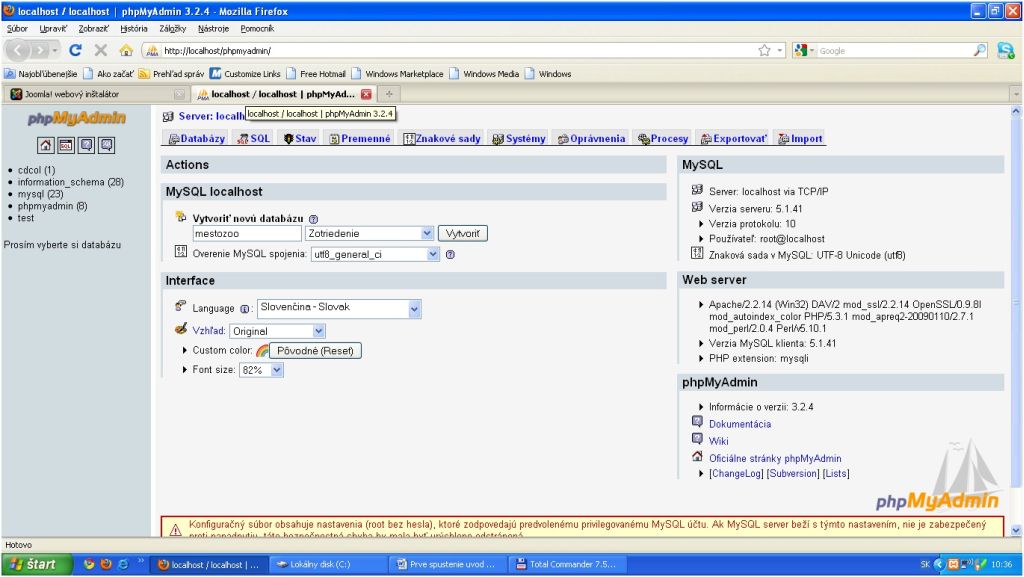Open the bookmark star dropdown arrow in the address bar
This screenshot has width=1024, height=577.
[780, 50]
